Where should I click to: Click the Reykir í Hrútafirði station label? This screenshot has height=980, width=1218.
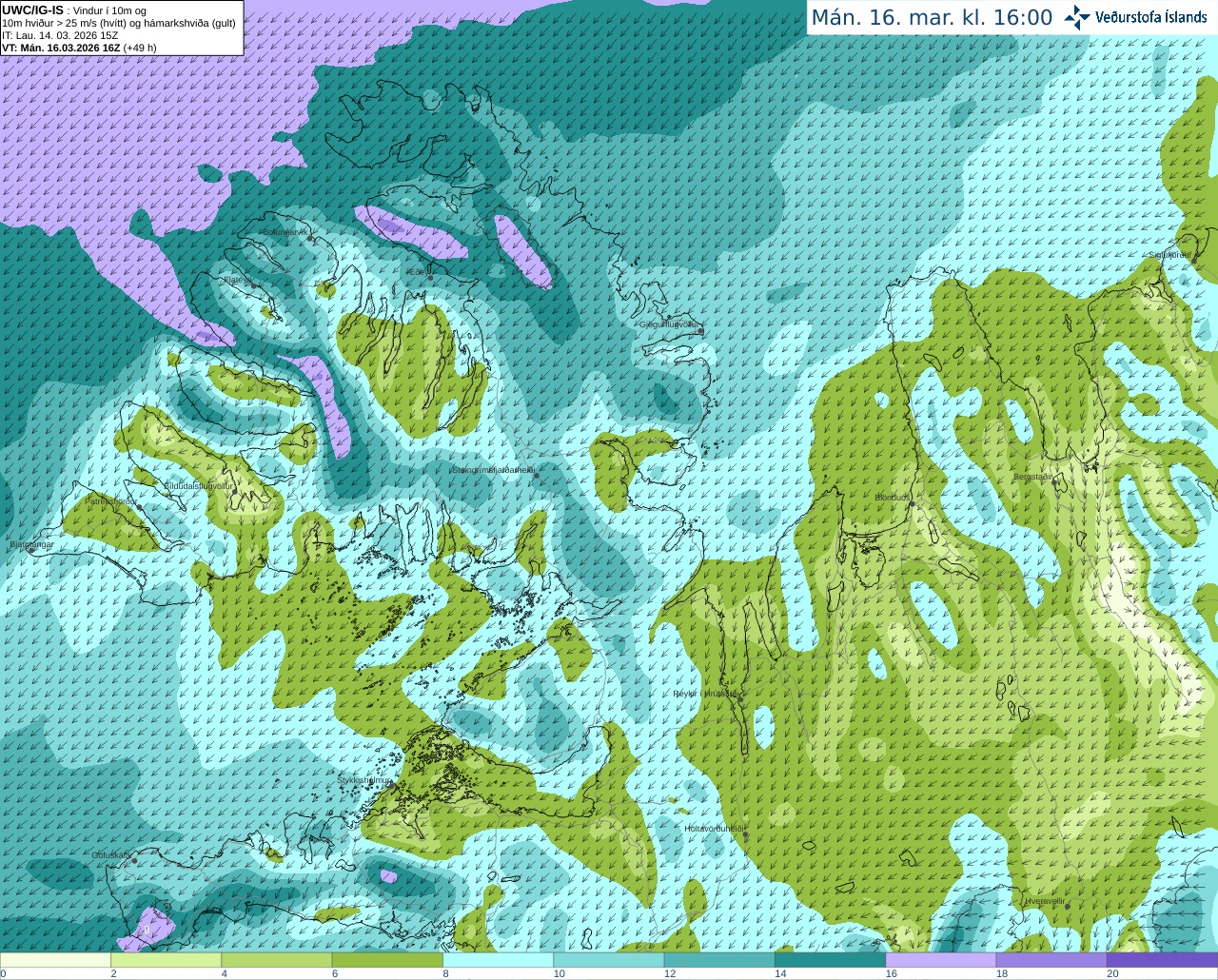coord(705,694)
